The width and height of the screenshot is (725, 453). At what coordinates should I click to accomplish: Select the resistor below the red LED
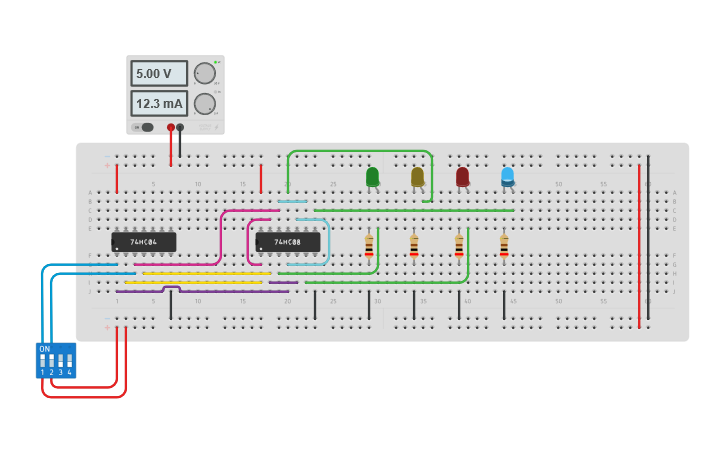(459, 246)
